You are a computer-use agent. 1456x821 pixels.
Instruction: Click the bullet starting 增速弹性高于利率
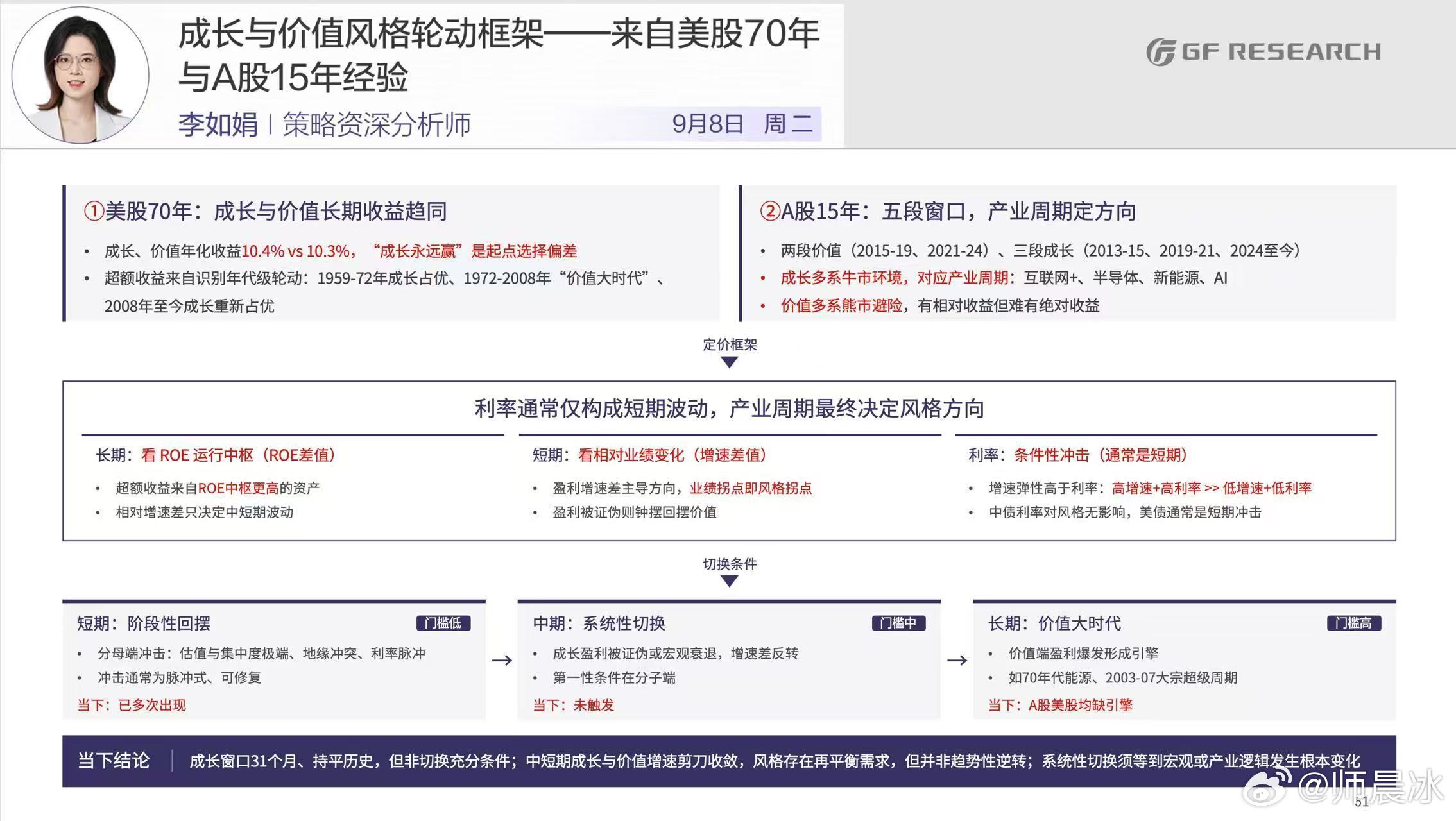pyautogui.click(x=1150, y=488)
